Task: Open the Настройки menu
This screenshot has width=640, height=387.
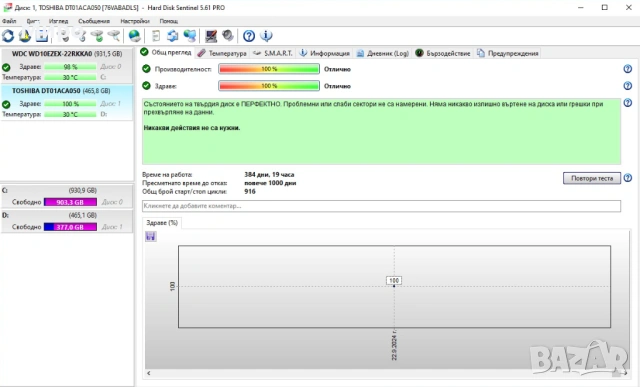Action: (135, 21)
